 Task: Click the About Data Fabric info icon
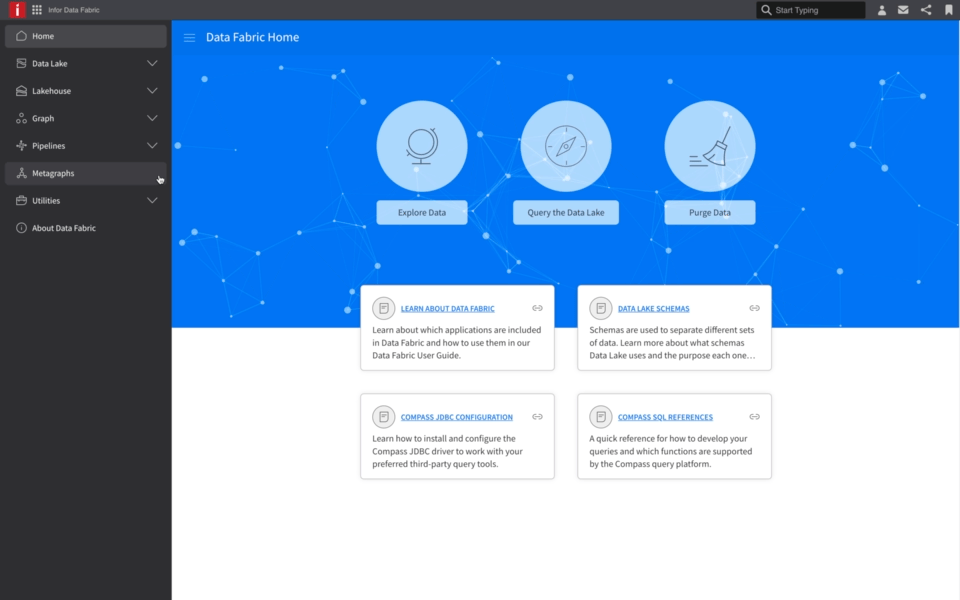pos(21,228)
